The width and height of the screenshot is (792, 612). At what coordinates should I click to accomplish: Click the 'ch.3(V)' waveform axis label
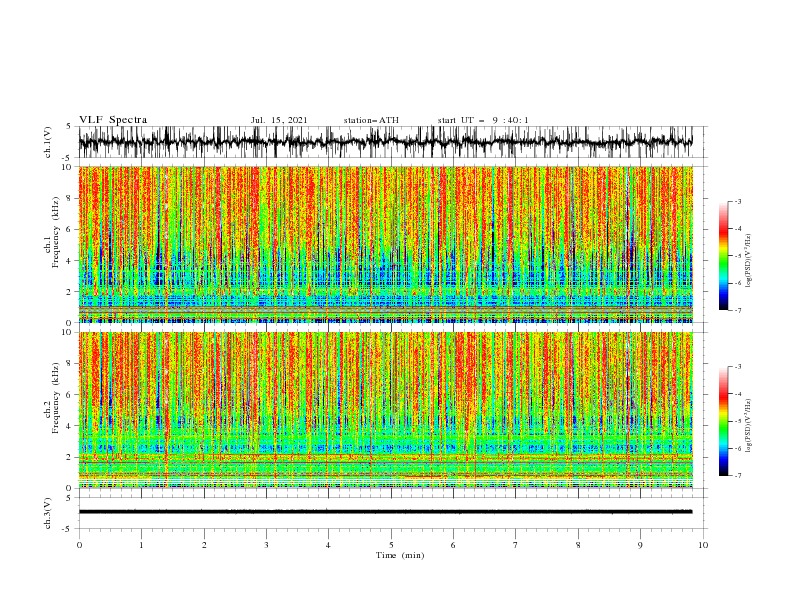pyautogui.click(x=48, y=513)
